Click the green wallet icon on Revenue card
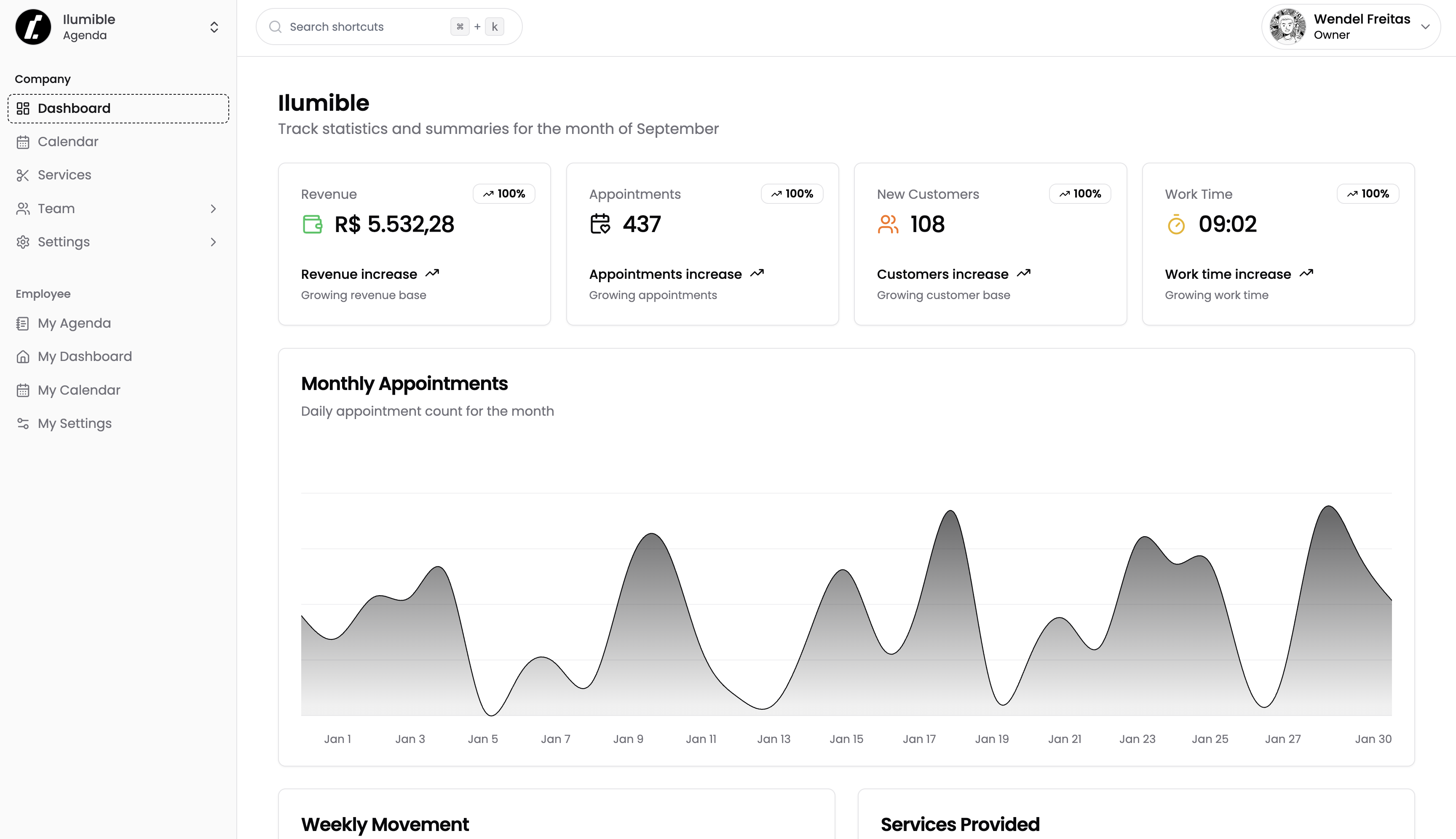Image resolution: width=1456 pixels, height=839 pixels. (x=313, y=224)
